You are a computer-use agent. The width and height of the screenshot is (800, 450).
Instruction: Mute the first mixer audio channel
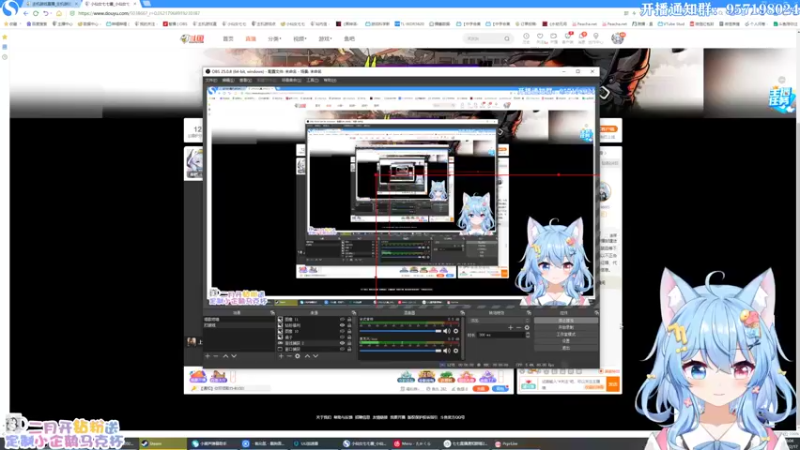tap(446, 331)
